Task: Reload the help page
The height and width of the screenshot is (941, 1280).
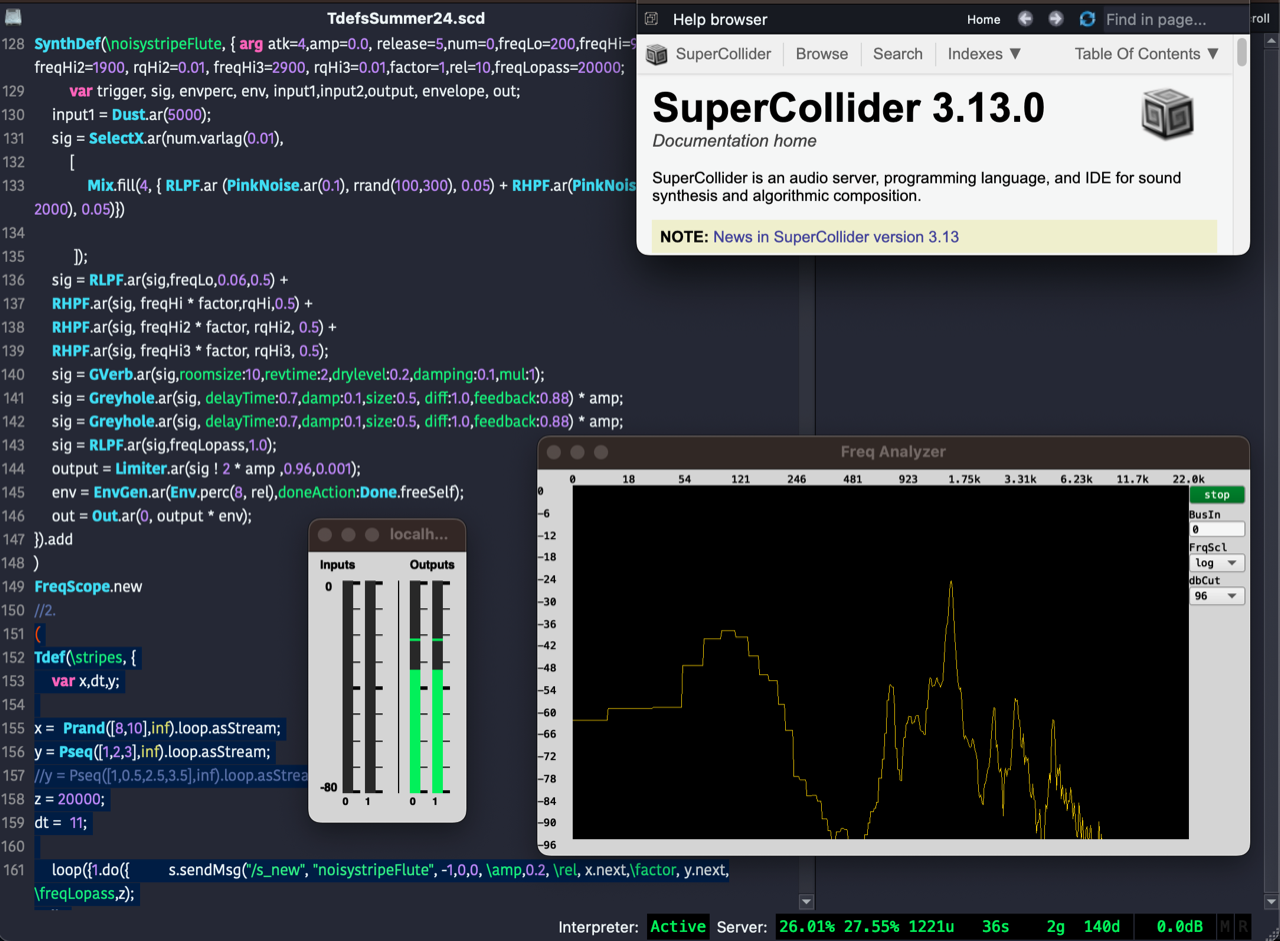Action: click(x=1087, y=19)
